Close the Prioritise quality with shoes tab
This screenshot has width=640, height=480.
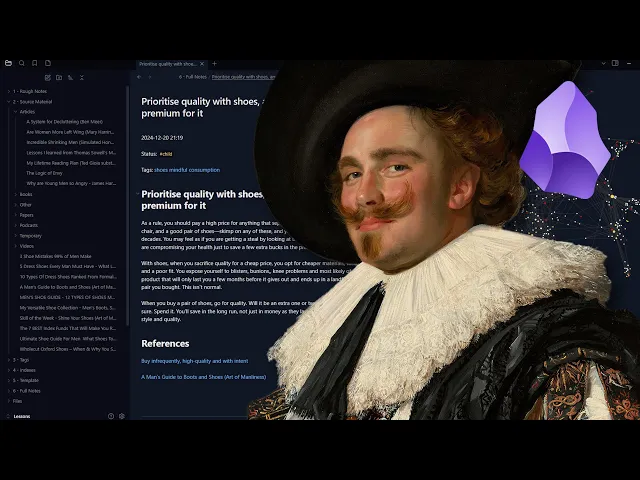(x=202, y=64)
